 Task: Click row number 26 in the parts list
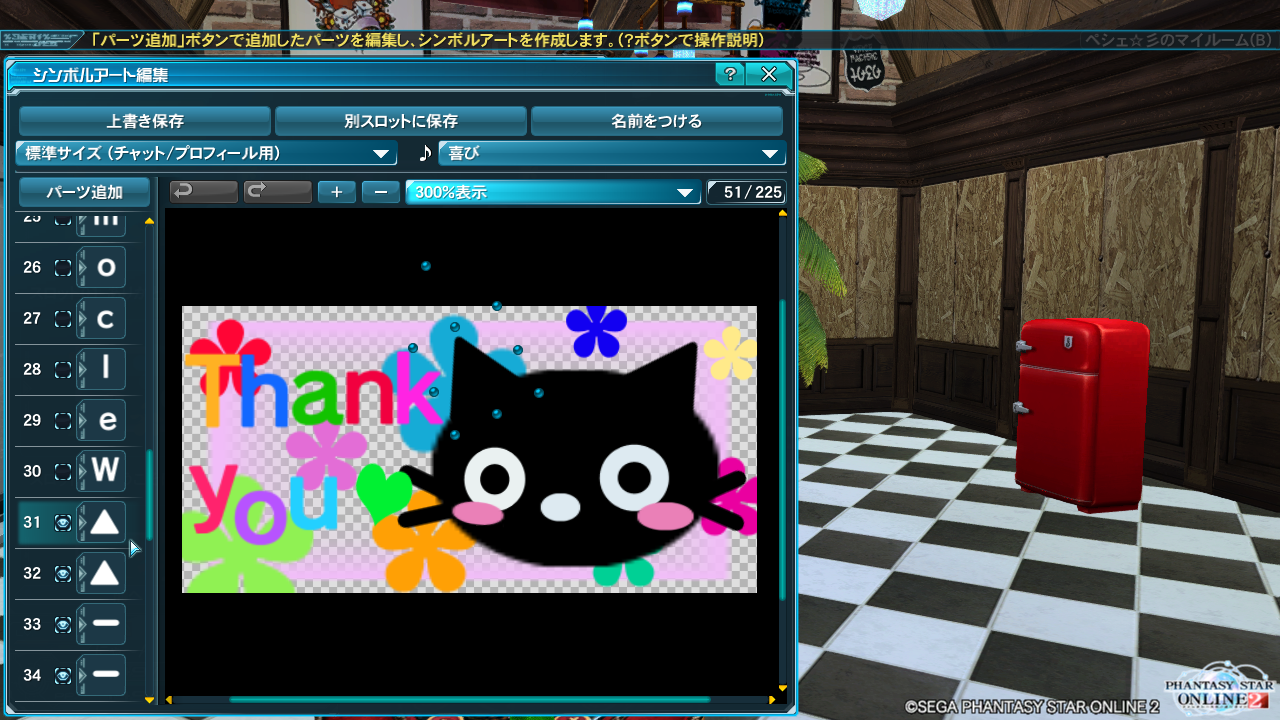coord(32,267)
